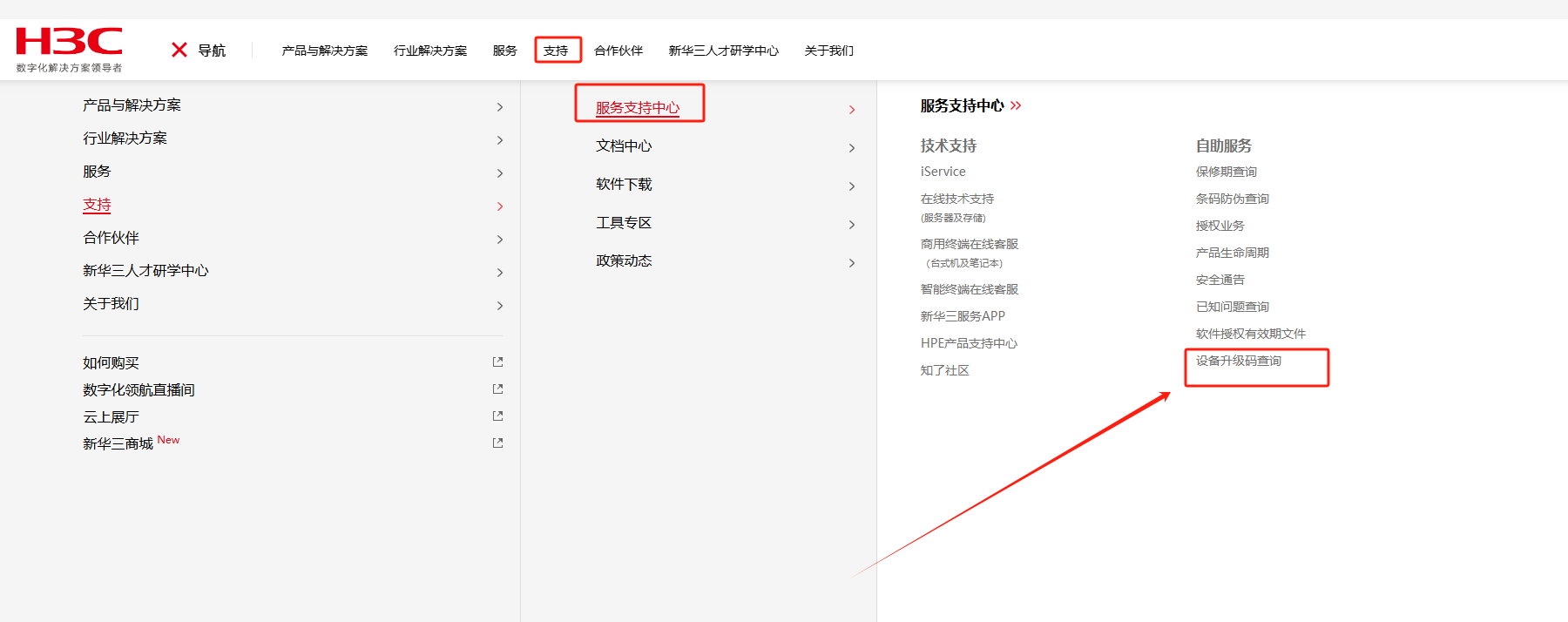Select 服务 in left navigation list
This screenshot has height=622, width=1568.
97,172
